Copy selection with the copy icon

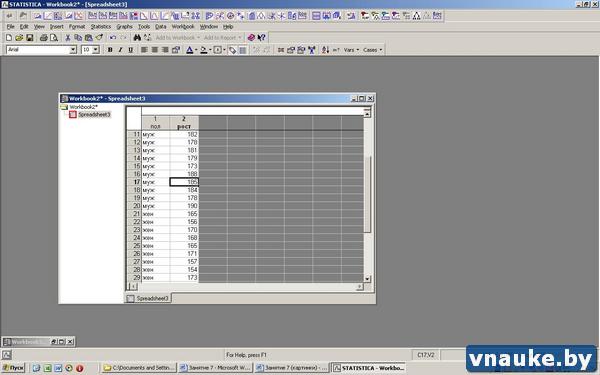point(78,38)
